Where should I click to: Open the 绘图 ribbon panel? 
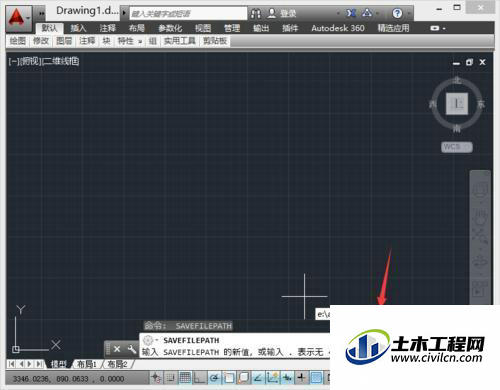point(18,41)
